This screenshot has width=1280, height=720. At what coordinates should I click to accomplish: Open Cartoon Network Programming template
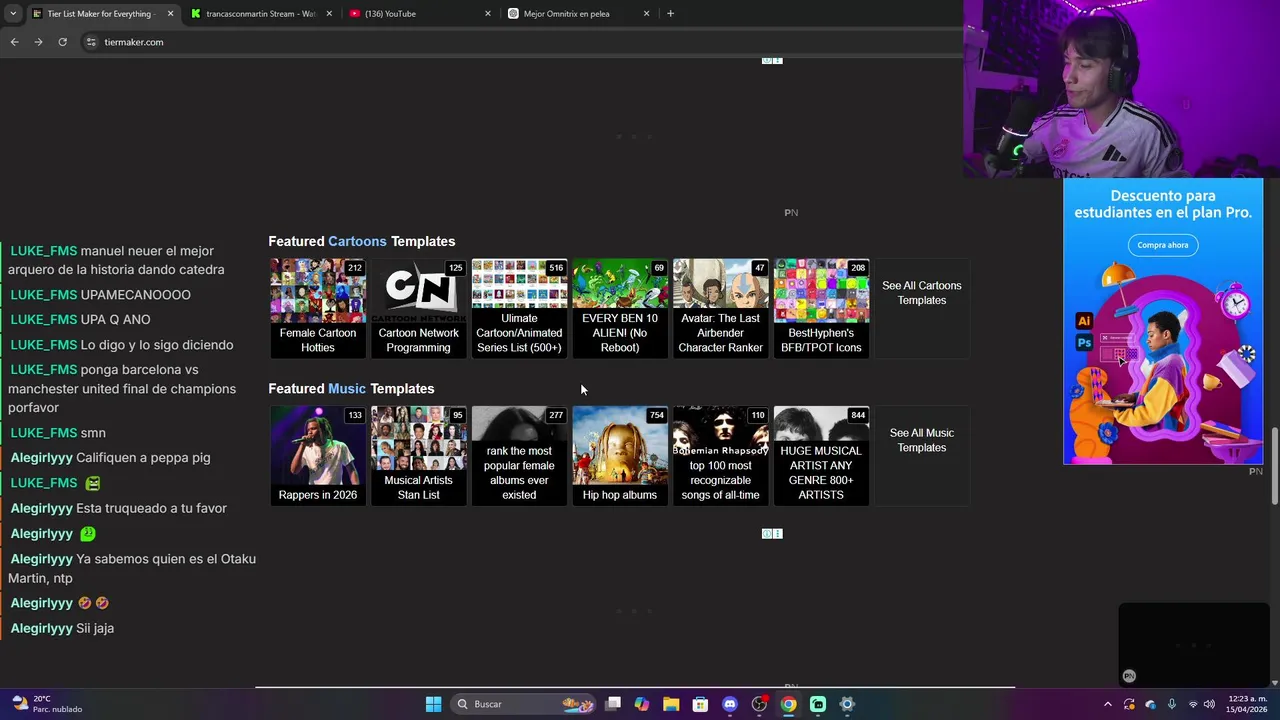(418, 308)
